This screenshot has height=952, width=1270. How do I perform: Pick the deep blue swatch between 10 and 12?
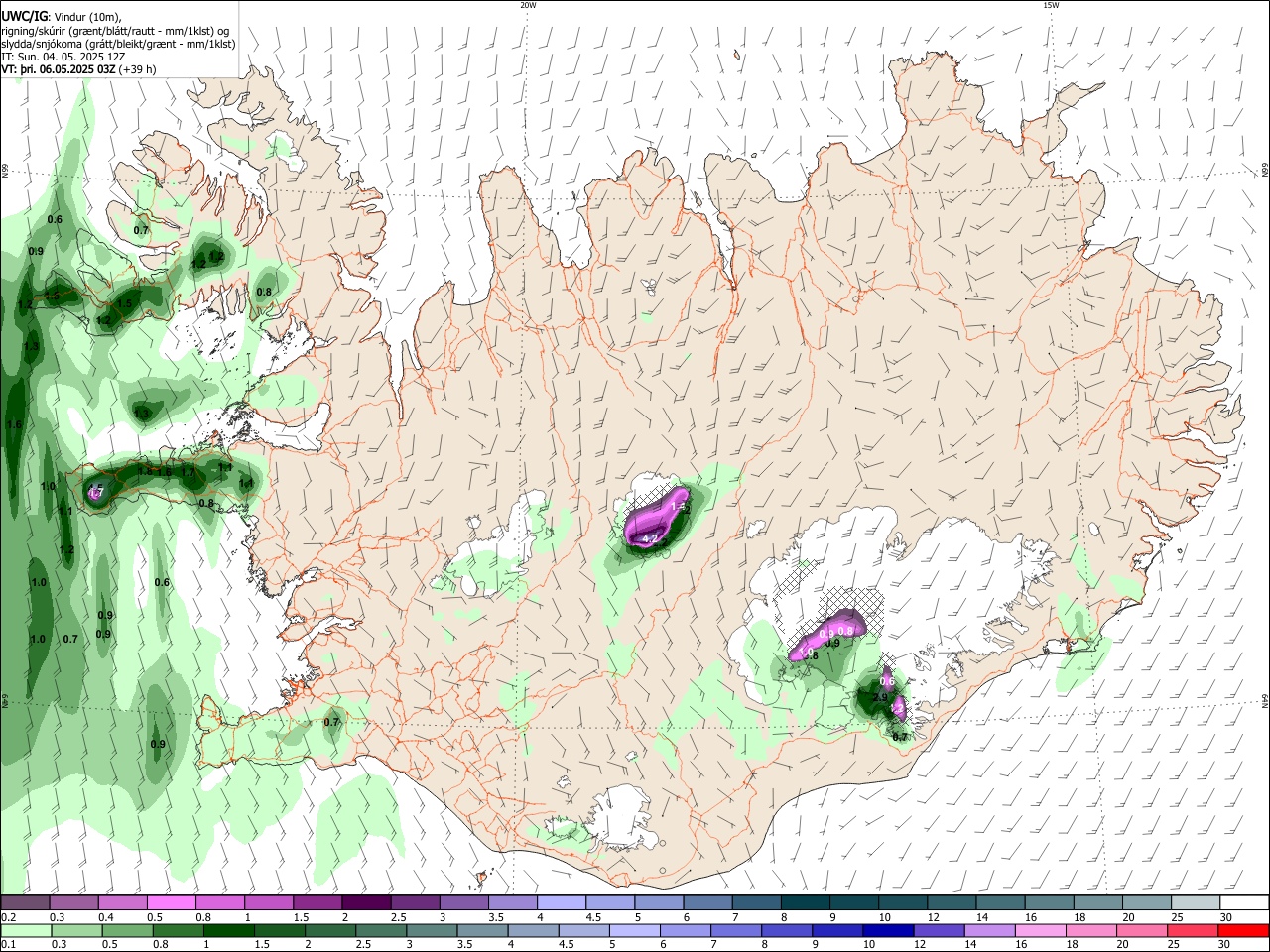[x=888, y=930]
